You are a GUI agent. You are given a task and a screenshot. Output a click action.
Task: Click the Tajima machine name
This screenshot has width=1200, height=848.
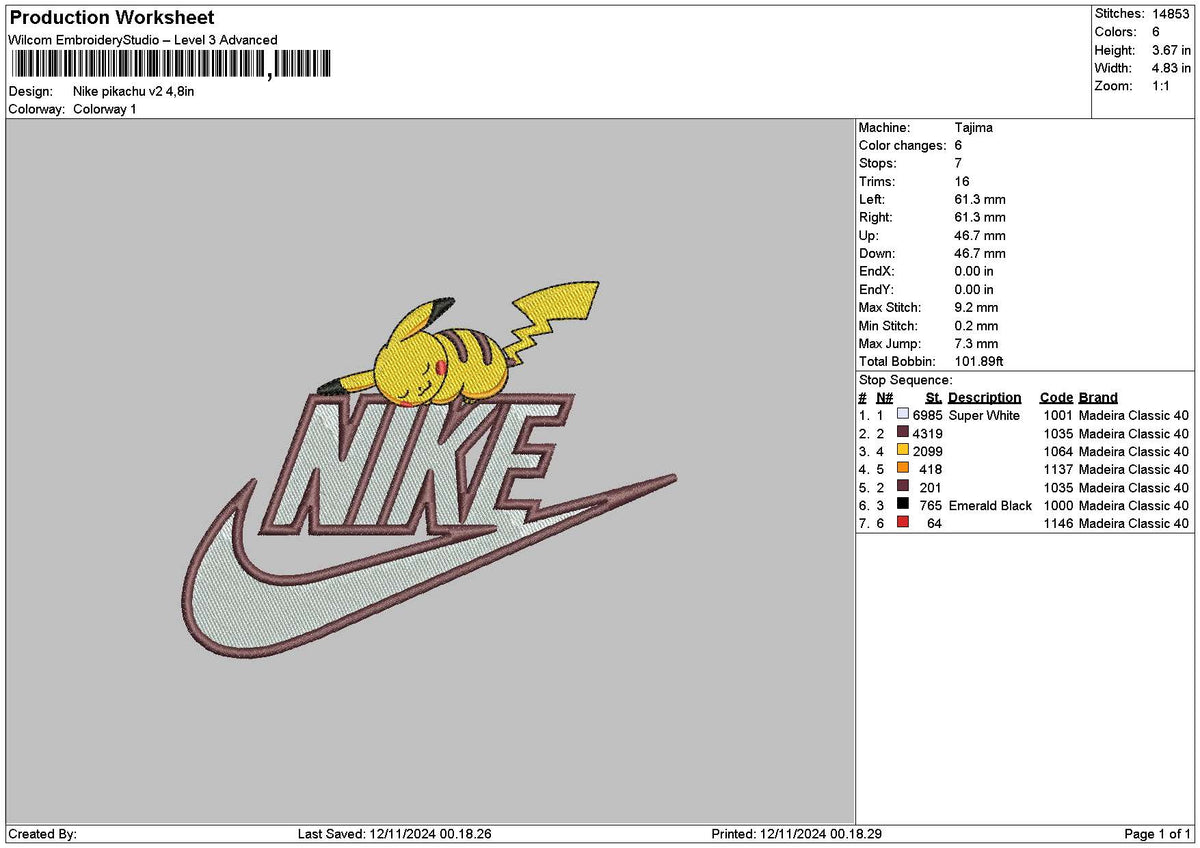pos(972,127)
